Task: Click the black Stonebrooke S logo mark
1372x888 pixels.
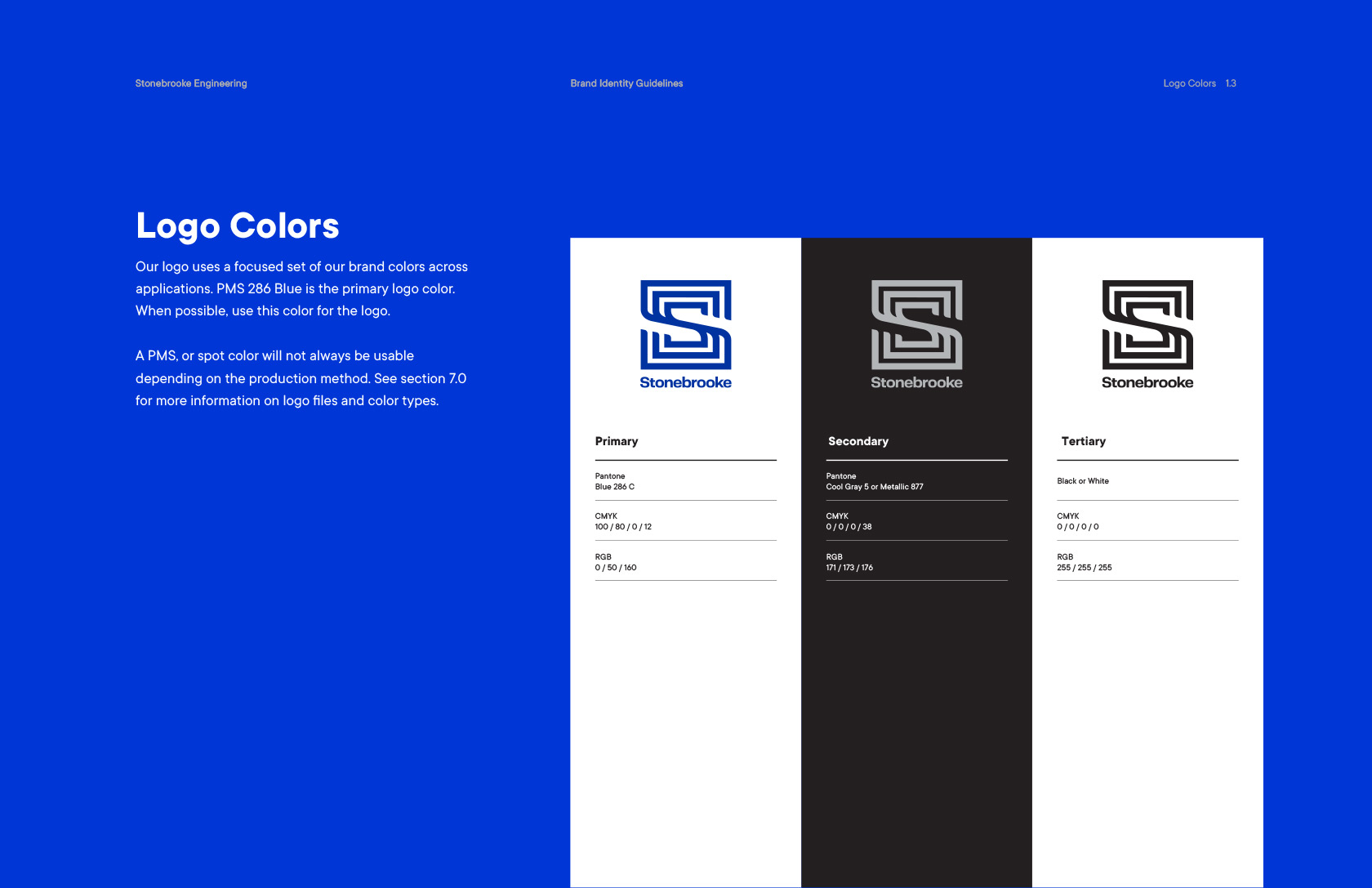Action: coord(1148,324)
